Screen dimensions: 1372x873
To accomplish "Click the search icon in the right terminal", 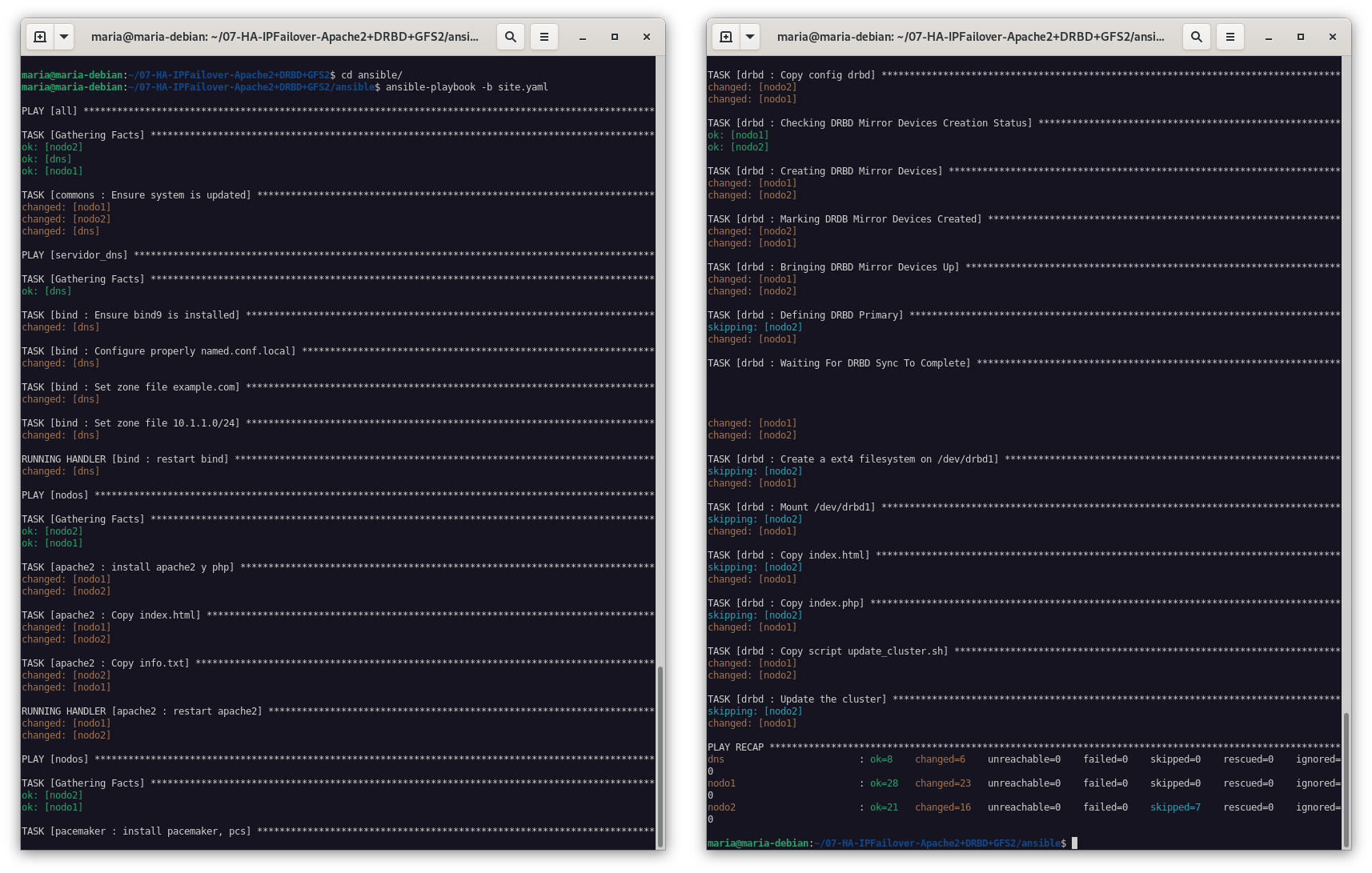I will 1197,37.
